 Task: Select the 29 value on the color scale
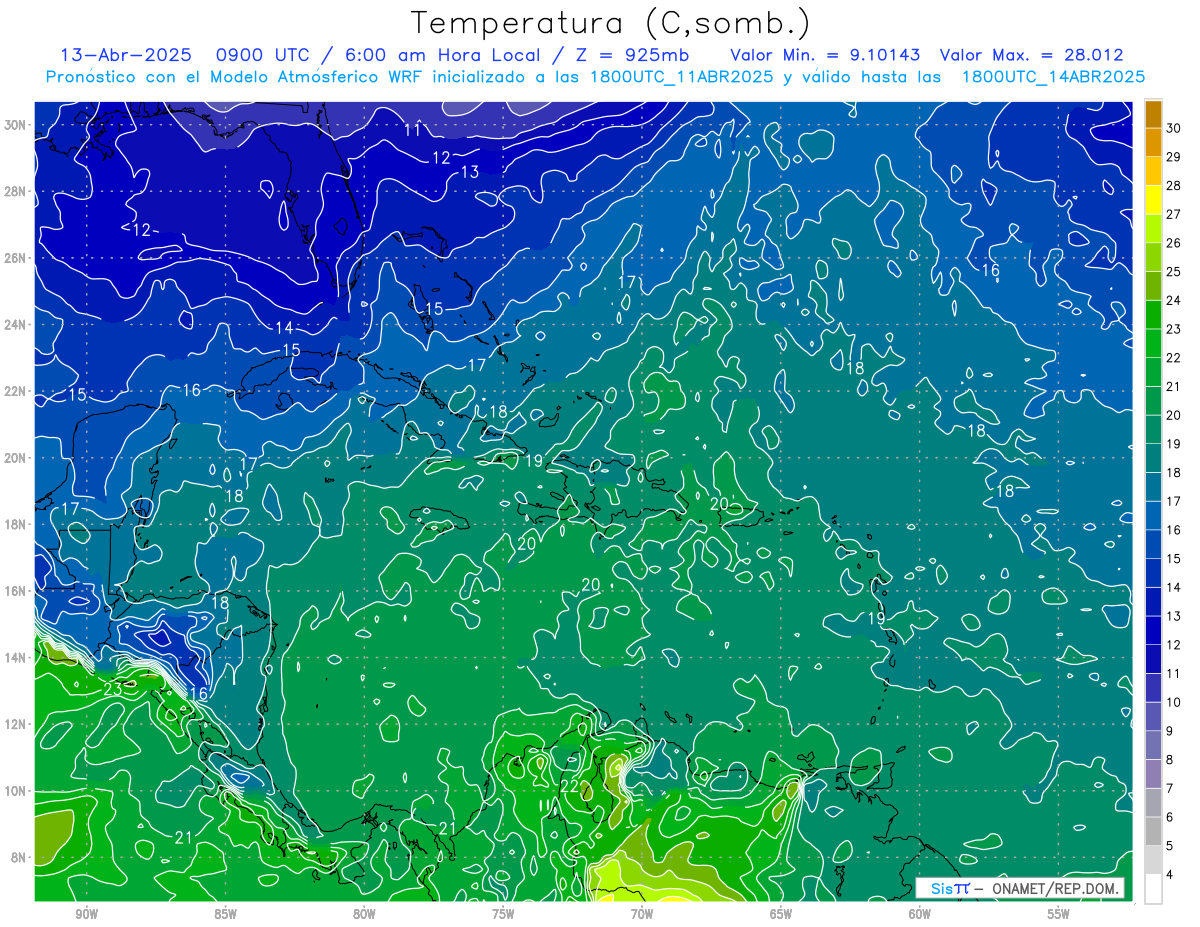point(1173,157)
